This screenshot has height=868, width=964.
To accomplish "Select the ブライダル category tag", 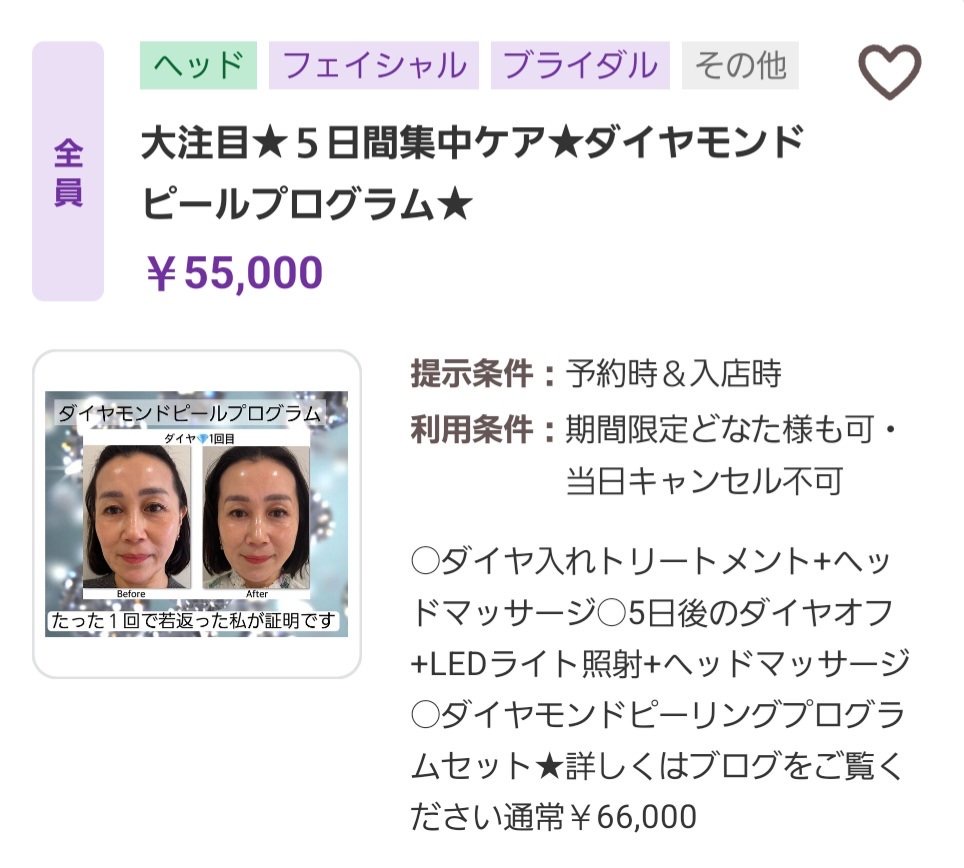I will [580, 65].
